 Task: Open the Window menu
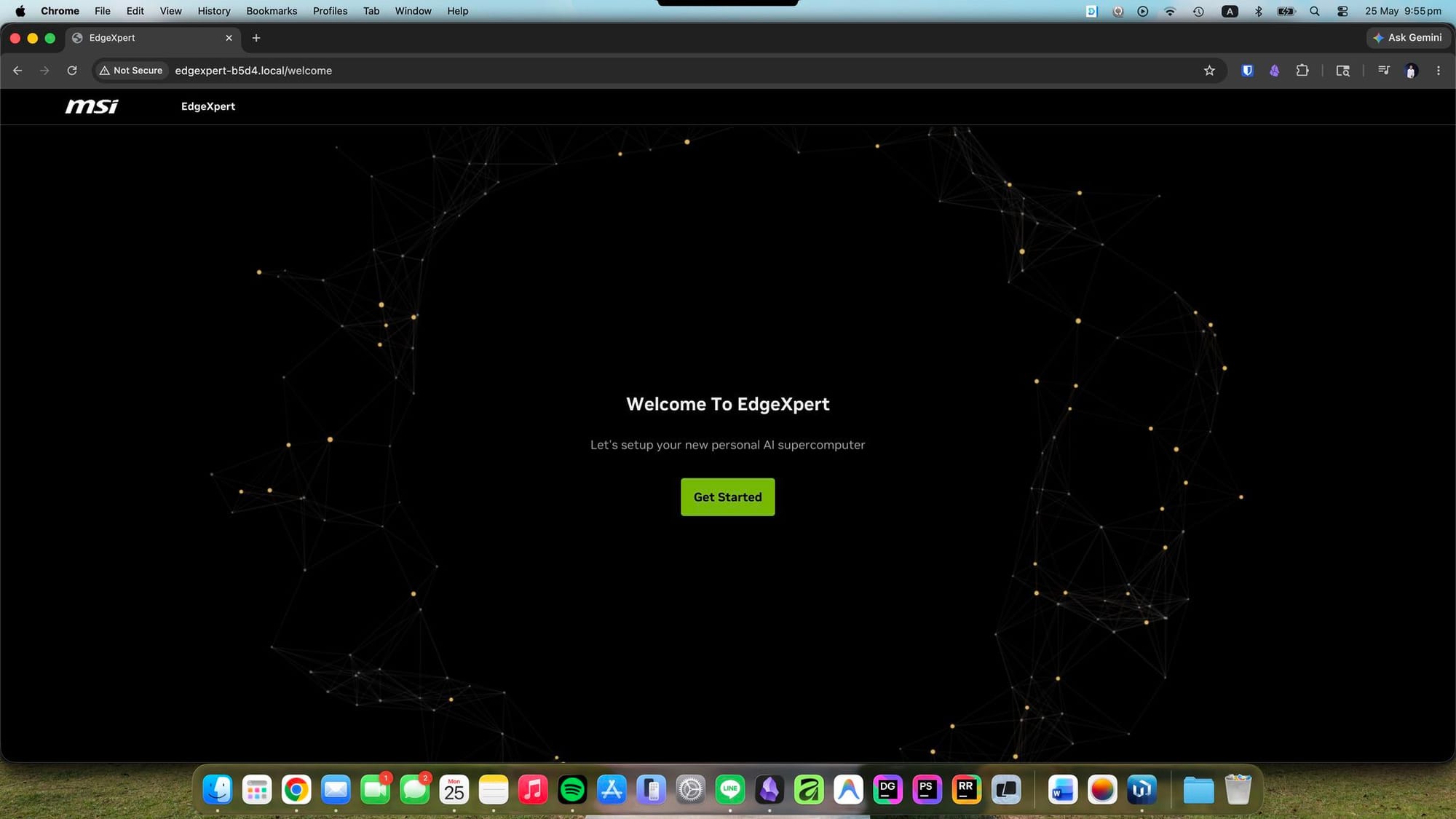coord(413,11)
